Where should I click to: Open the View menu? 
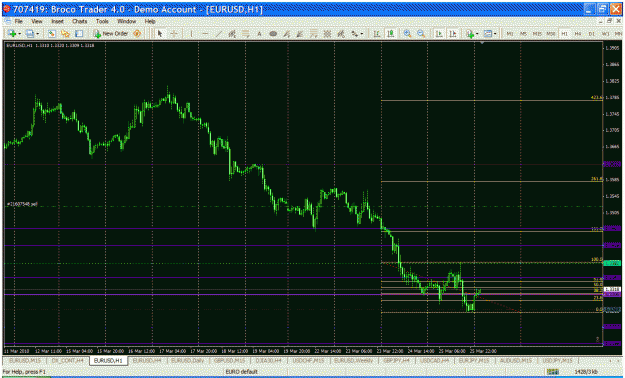click(x=37, y=21)
